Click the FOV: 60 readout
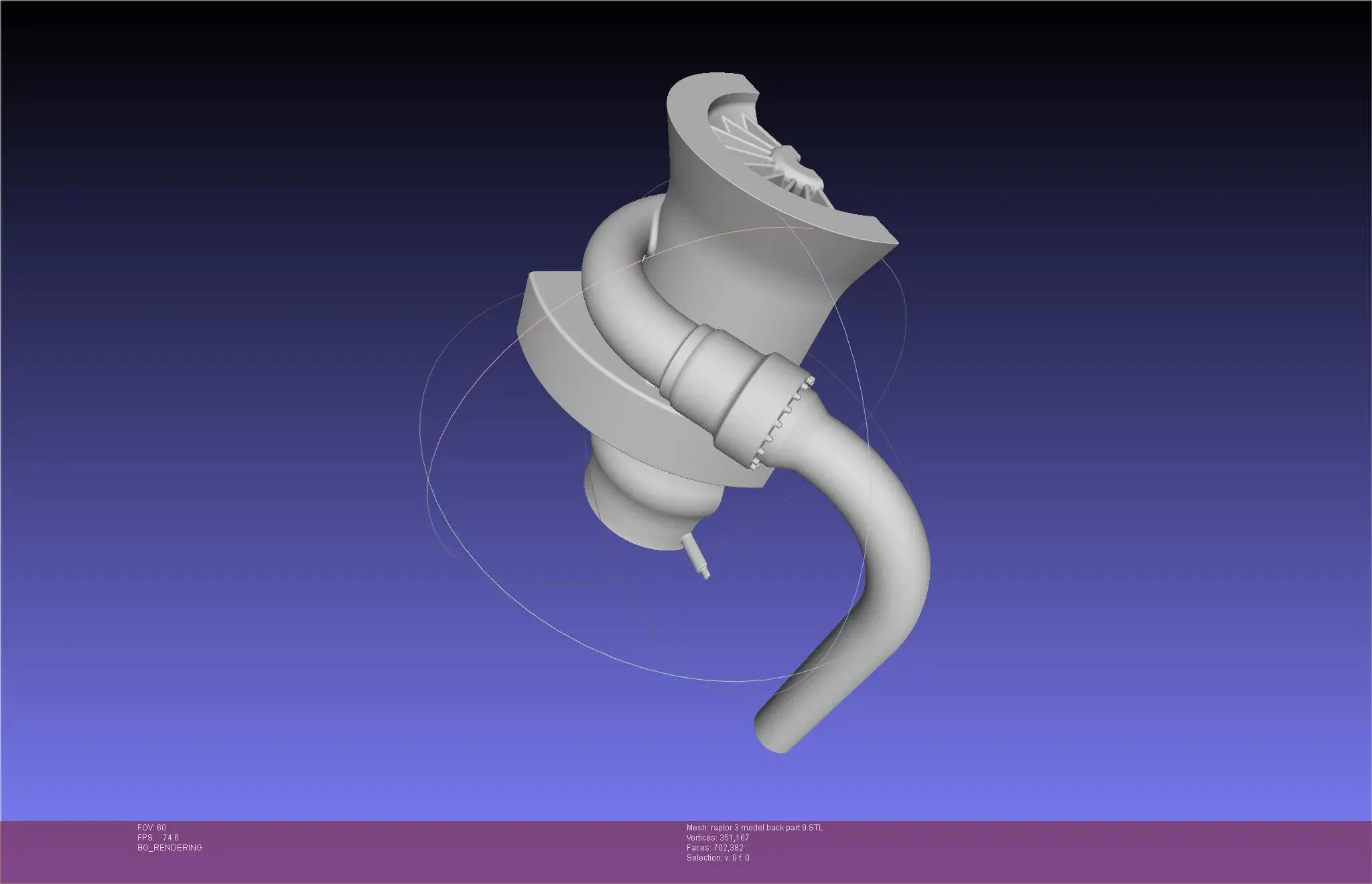 [151, 828]
